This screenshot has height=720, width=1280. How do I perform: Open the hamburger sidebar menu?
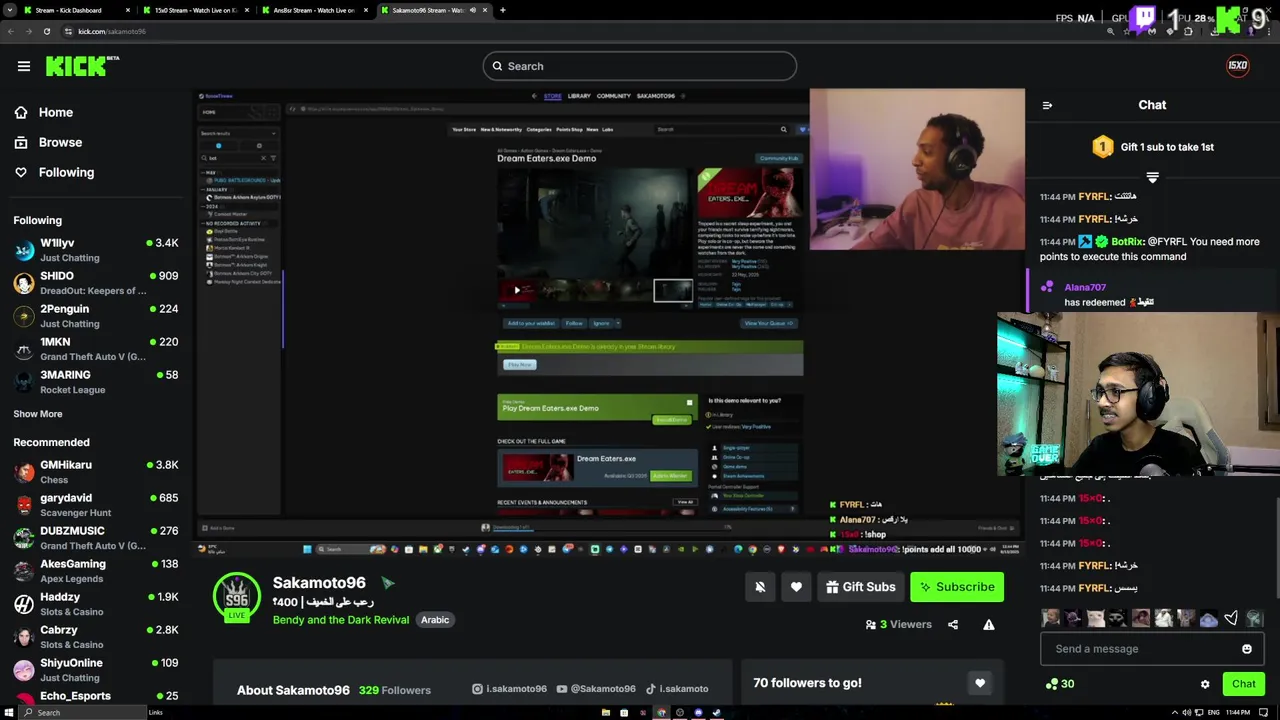(24, 66)
